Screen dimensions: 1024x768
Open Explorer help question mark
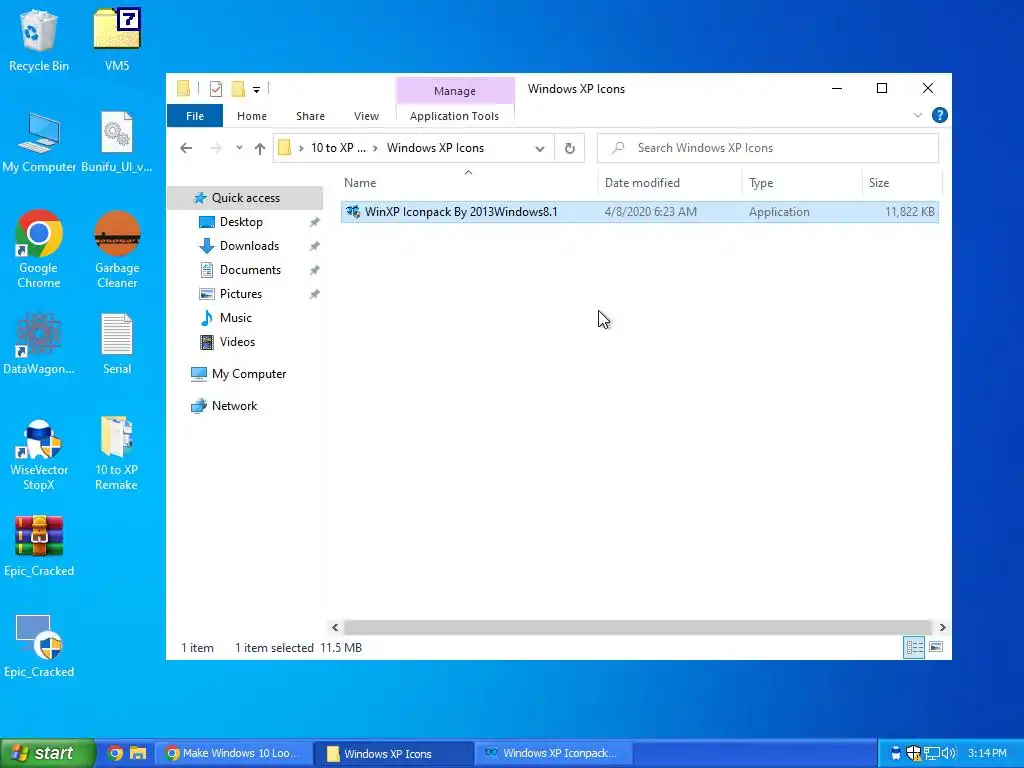click(x=940, y=116)
